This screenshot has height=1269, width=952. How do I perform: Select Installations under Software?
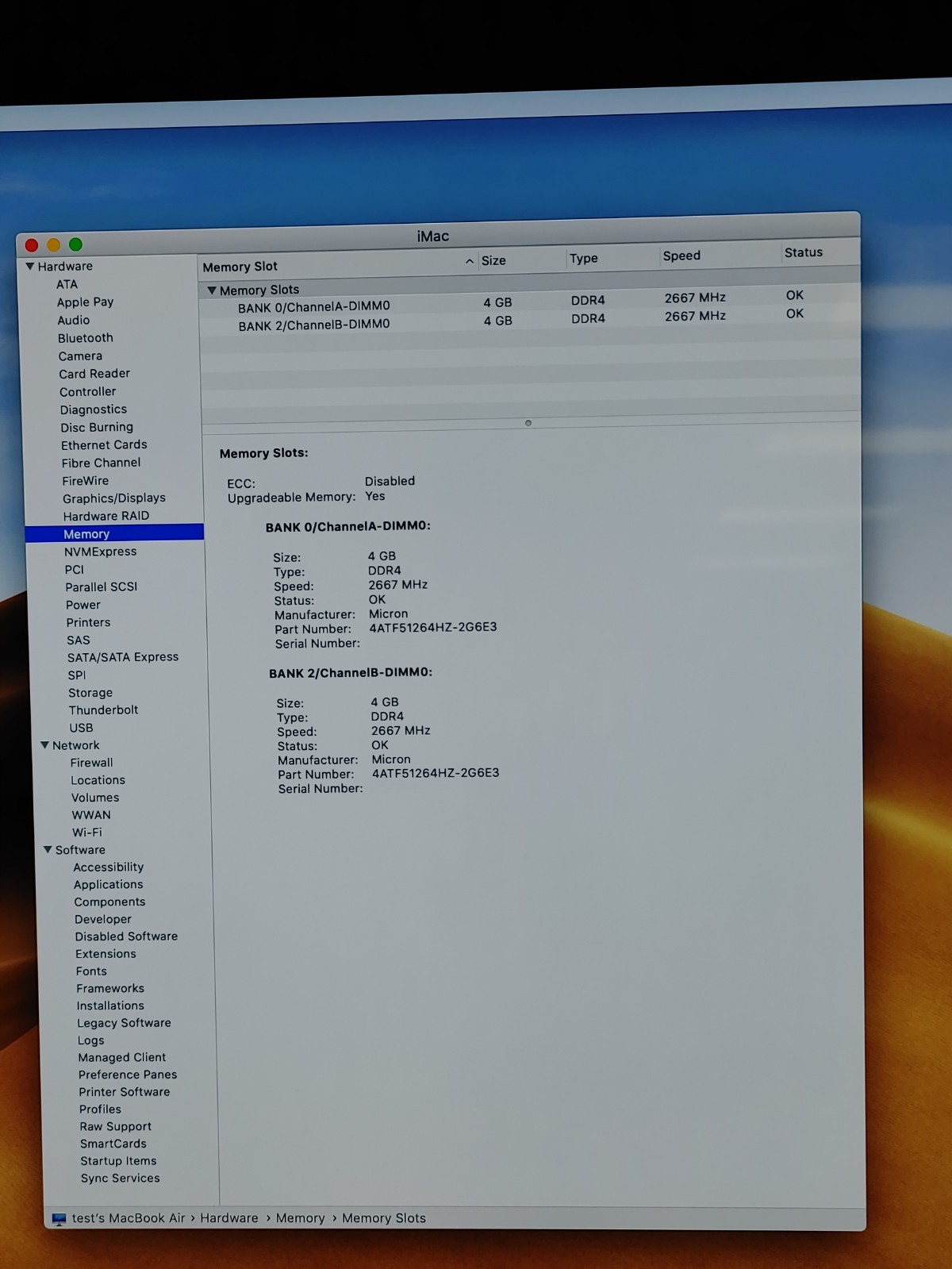pyautogui.click(x=110, y=1006)
